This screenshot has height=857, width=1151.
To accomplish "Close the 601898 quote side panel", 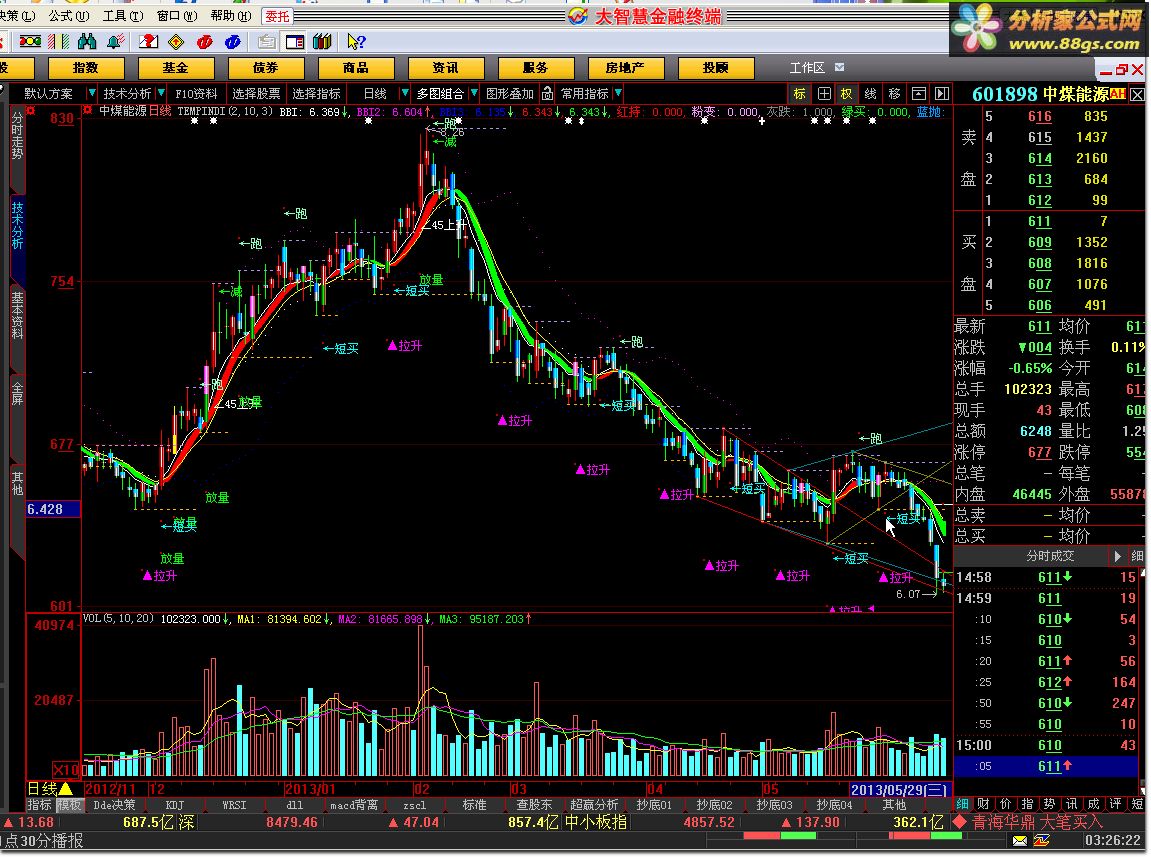I will pyautogui.click(x=1137, y=94).
